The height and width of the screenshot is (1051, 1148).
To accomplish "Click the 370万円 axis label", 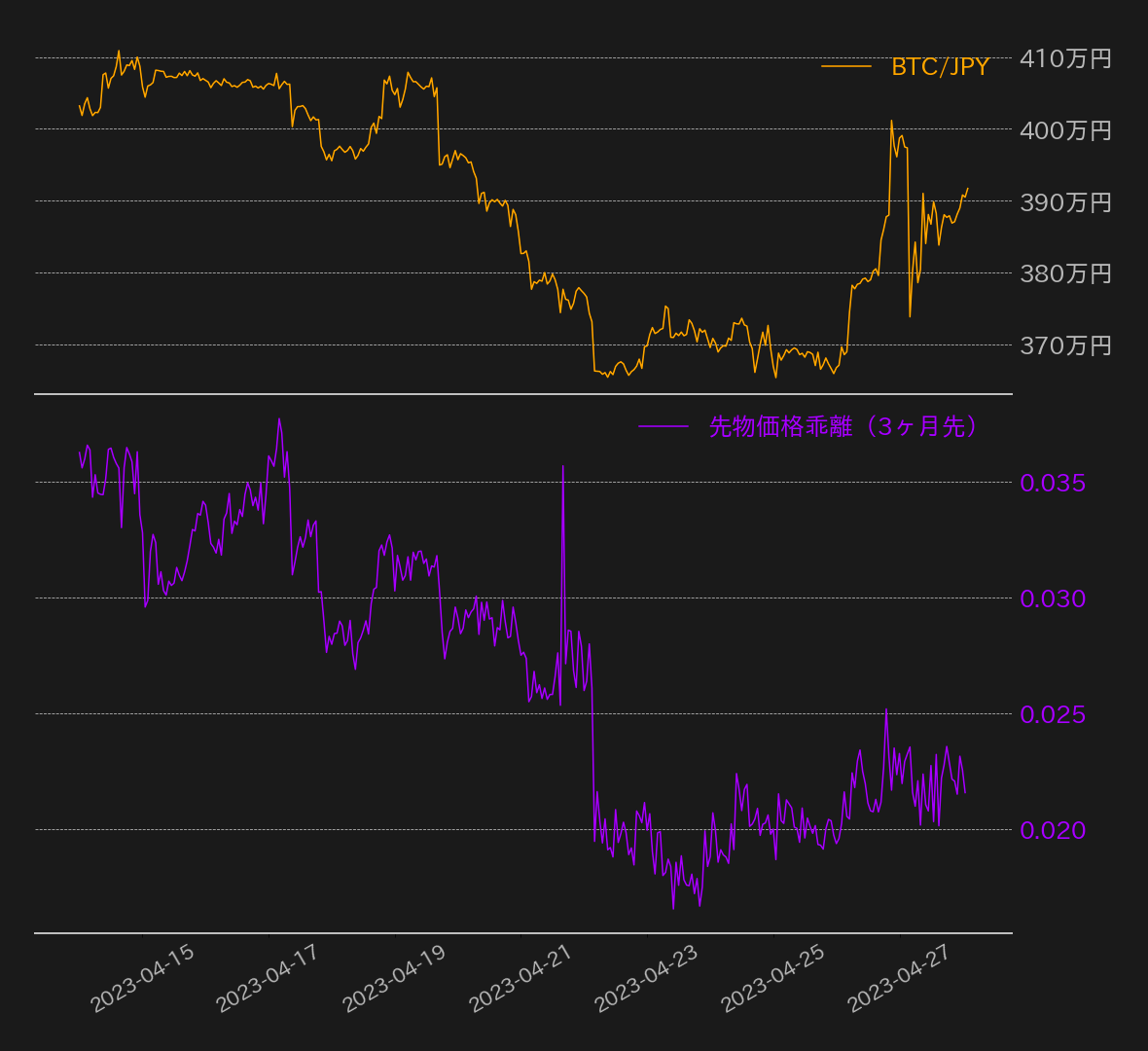I will tap(1065, 344).
